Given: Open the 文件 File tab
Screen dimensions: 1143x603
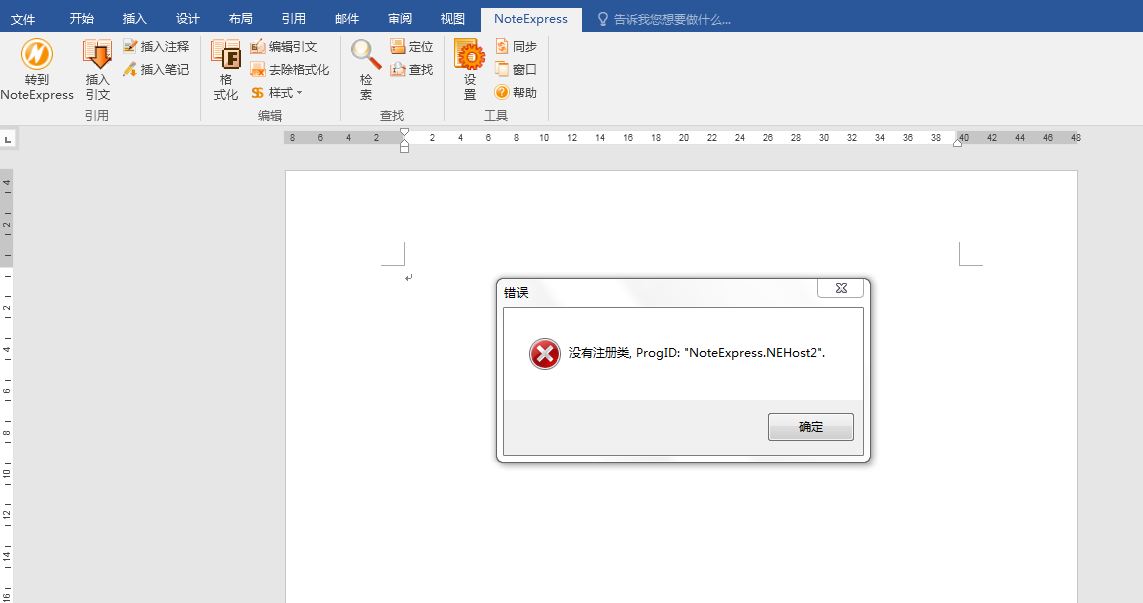Looking at the screenshot, I should point(23,19).
